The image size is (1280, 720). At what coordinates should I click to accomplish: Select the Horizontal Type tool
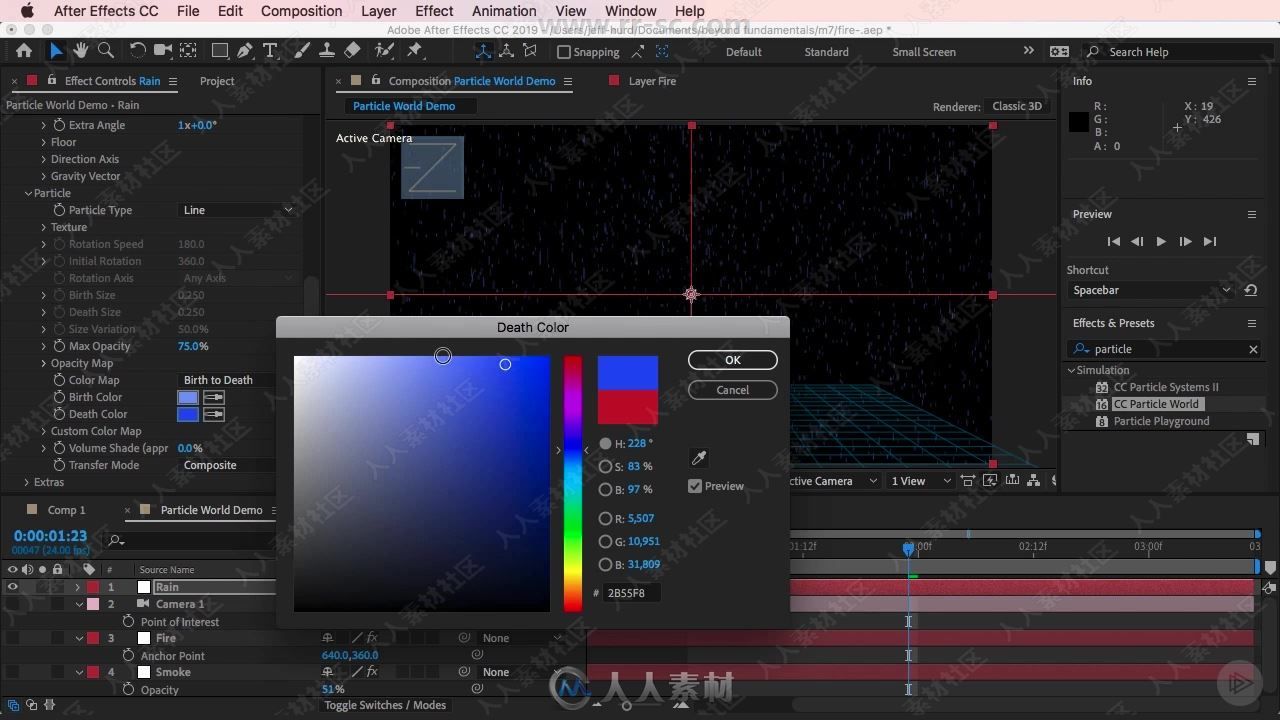(270, 51)
